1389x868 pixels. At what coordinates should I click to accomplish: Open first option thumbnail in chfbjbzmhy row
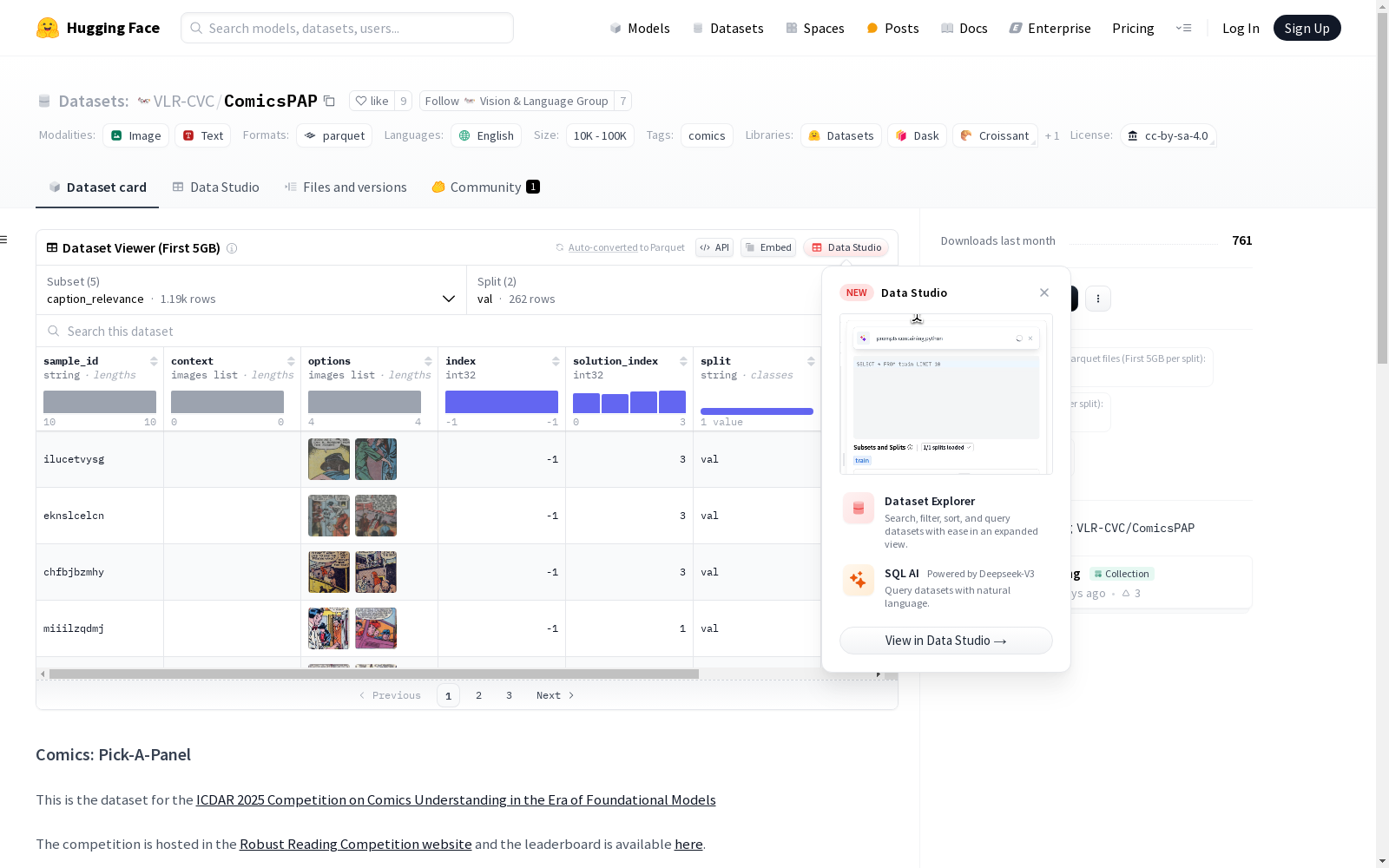329,572
